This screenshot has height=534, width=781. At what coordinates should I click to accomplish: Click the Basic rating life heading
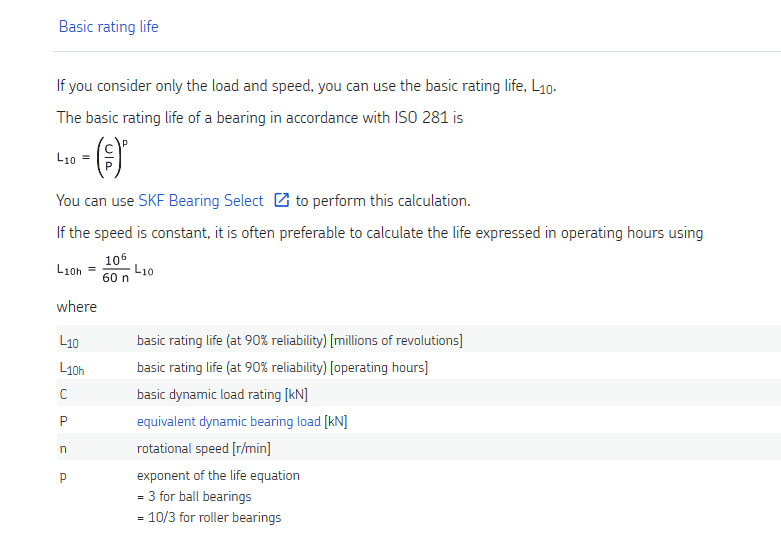pos(108,27)
